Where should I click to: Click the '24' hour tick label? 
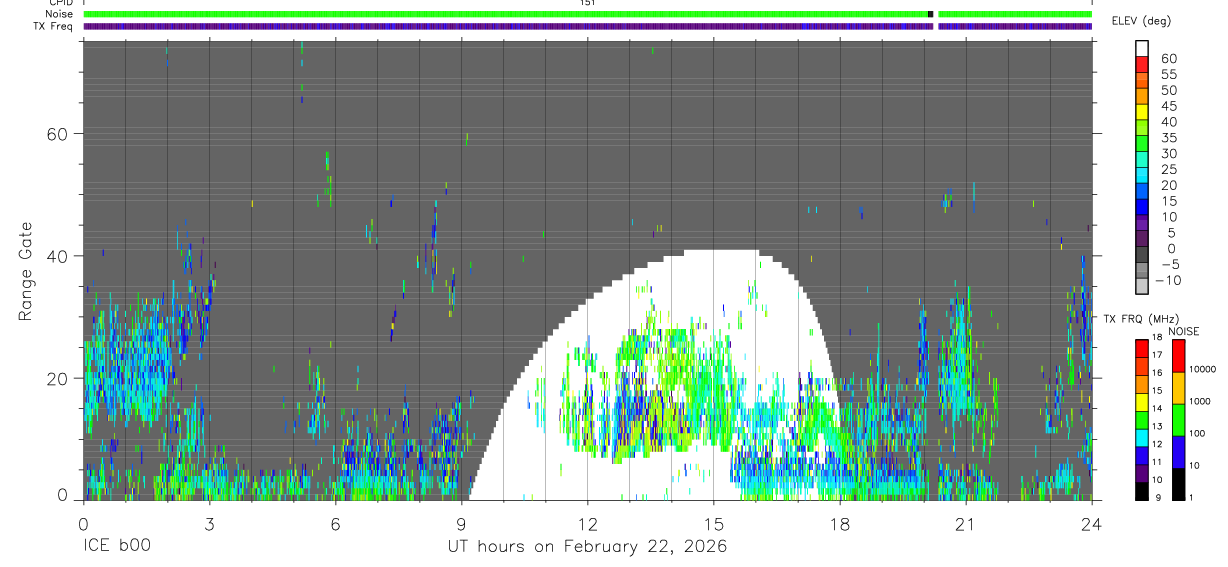1092,523
